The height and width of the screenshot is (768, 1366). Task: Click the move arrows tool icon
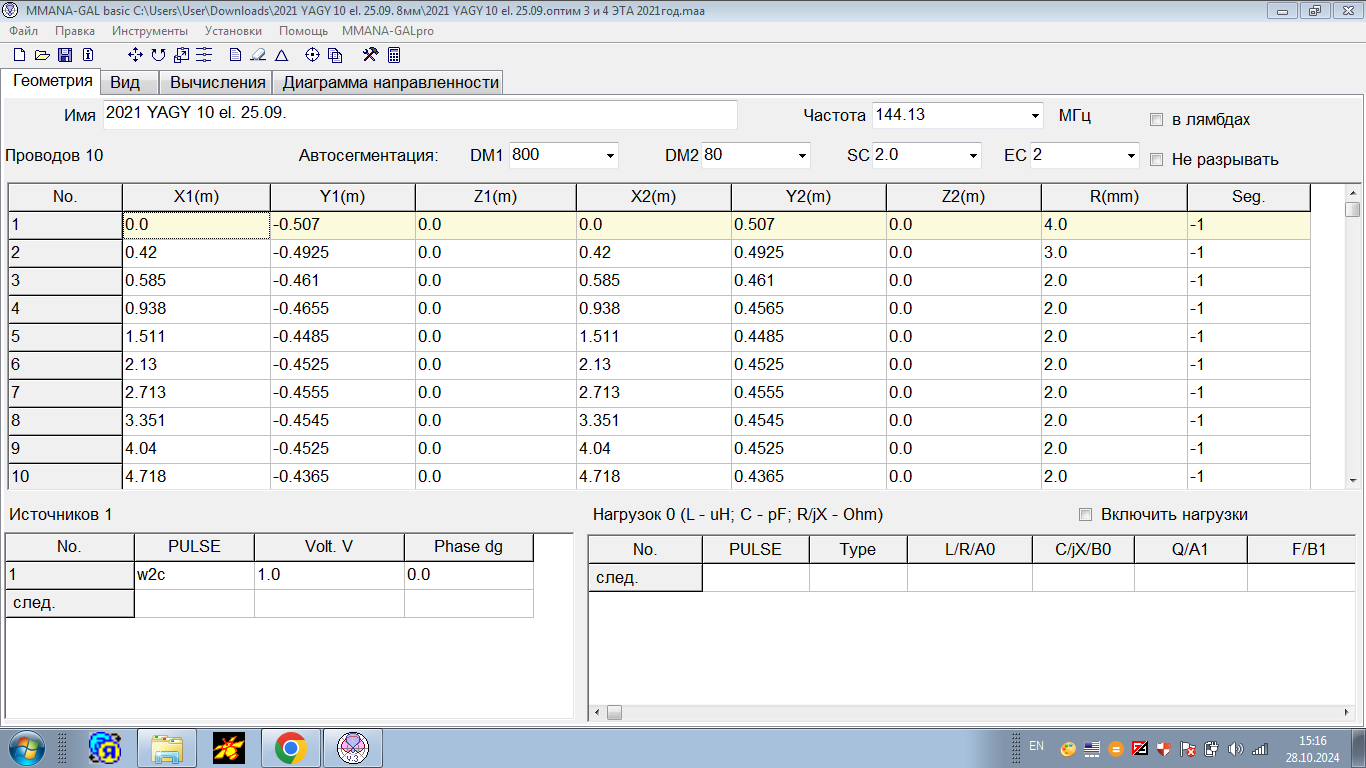[136, 55]
